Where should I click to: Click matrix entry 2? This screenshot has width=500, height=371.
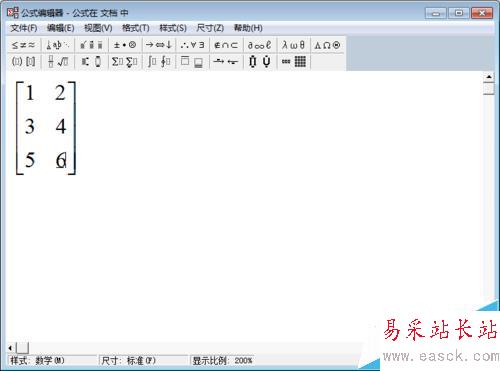[x=60, y=93]
